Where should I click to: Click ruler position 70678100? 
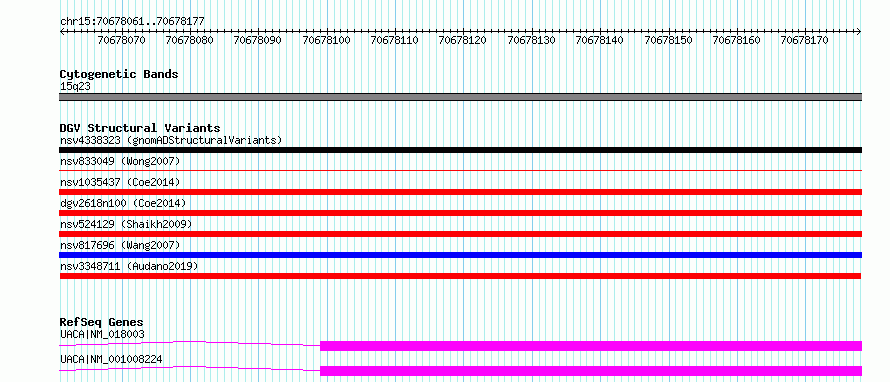pos(326,40)
